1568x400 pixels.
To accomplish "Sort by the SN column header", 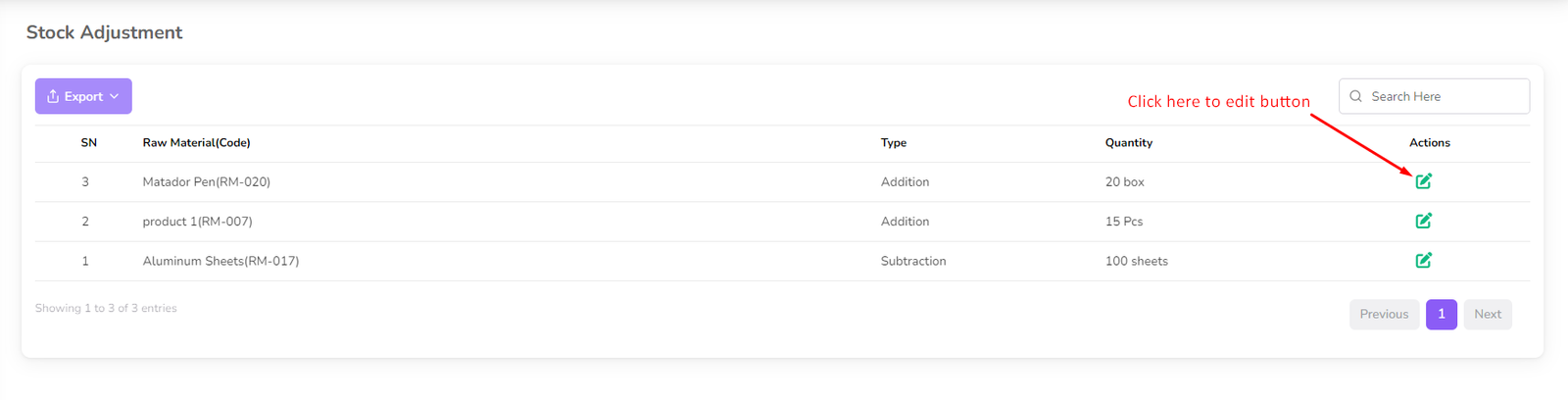I will click(x=88, y=143).
